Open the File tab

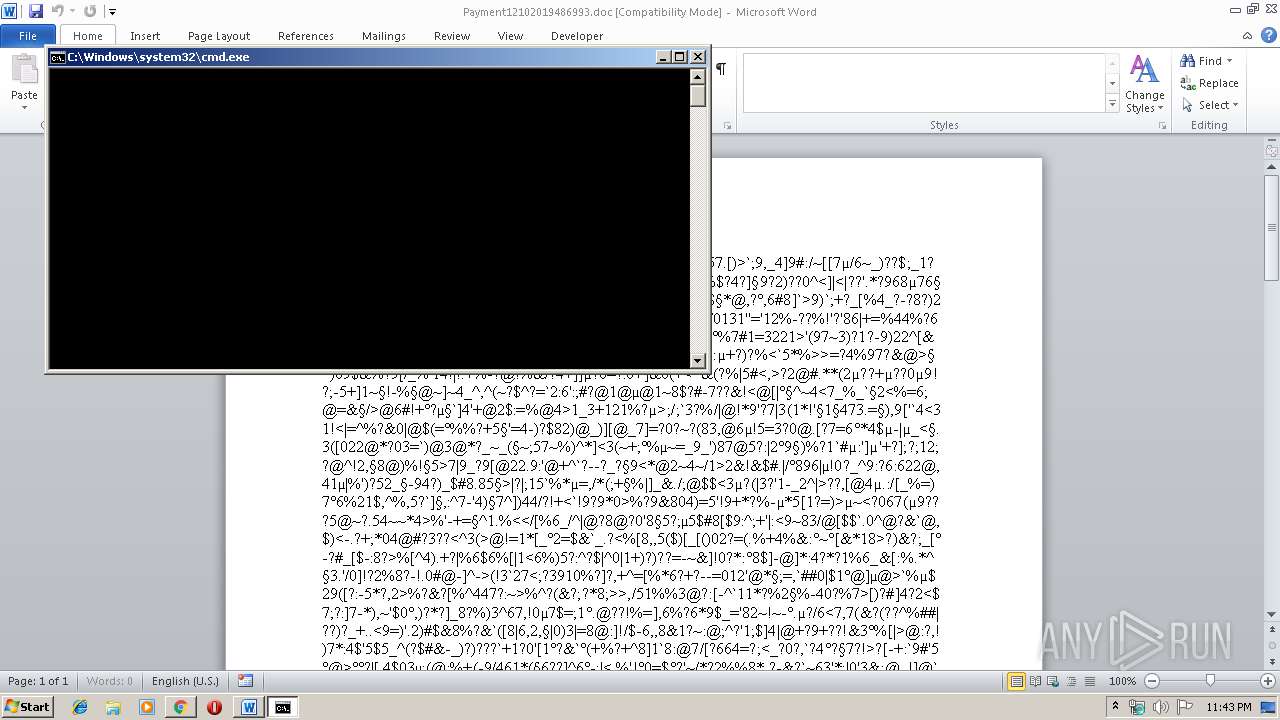[28, 36]
